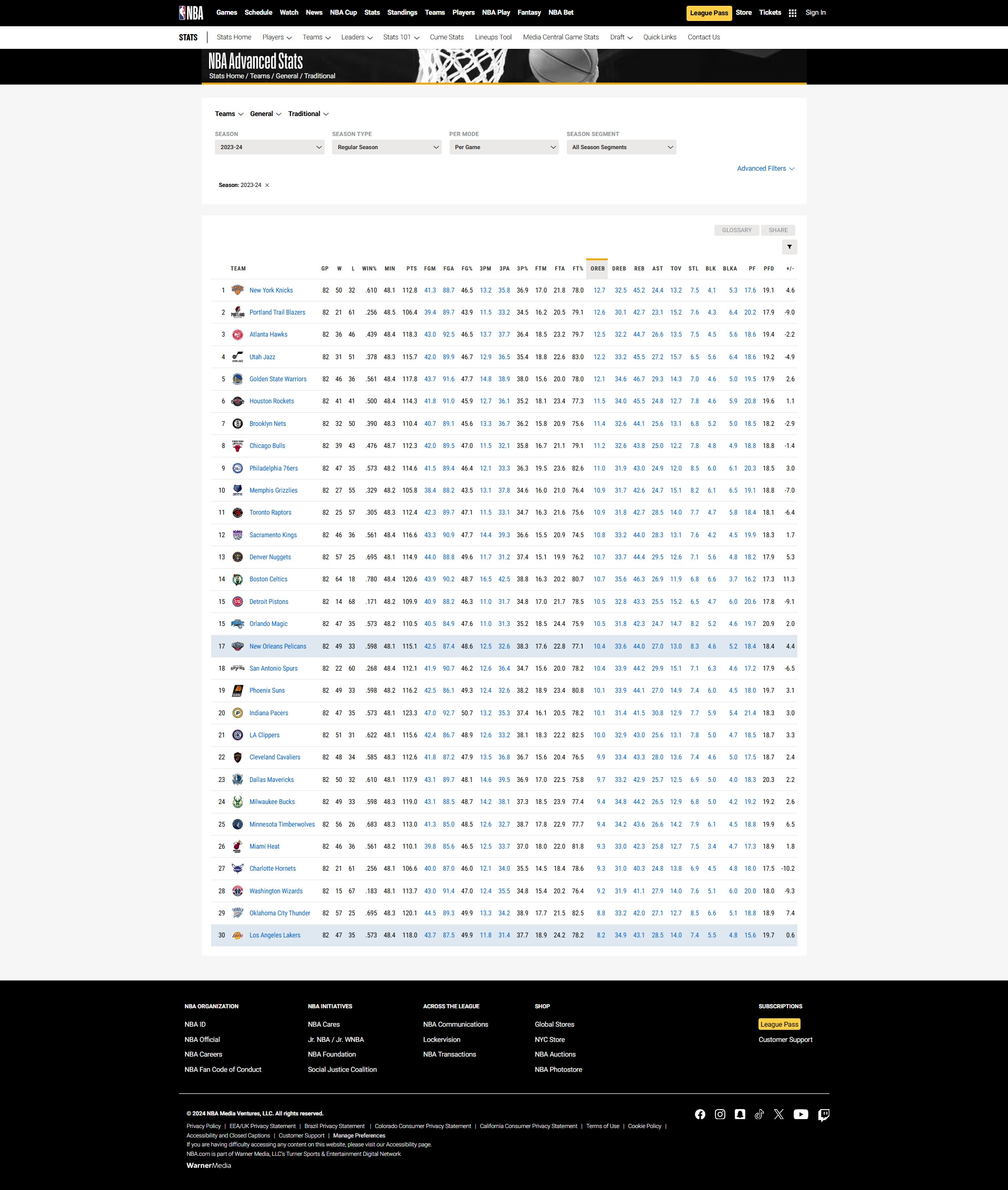Open the NBA X (Twitter) icon
Viewport: 1008px width, 1190px height.
(779, 1114)
